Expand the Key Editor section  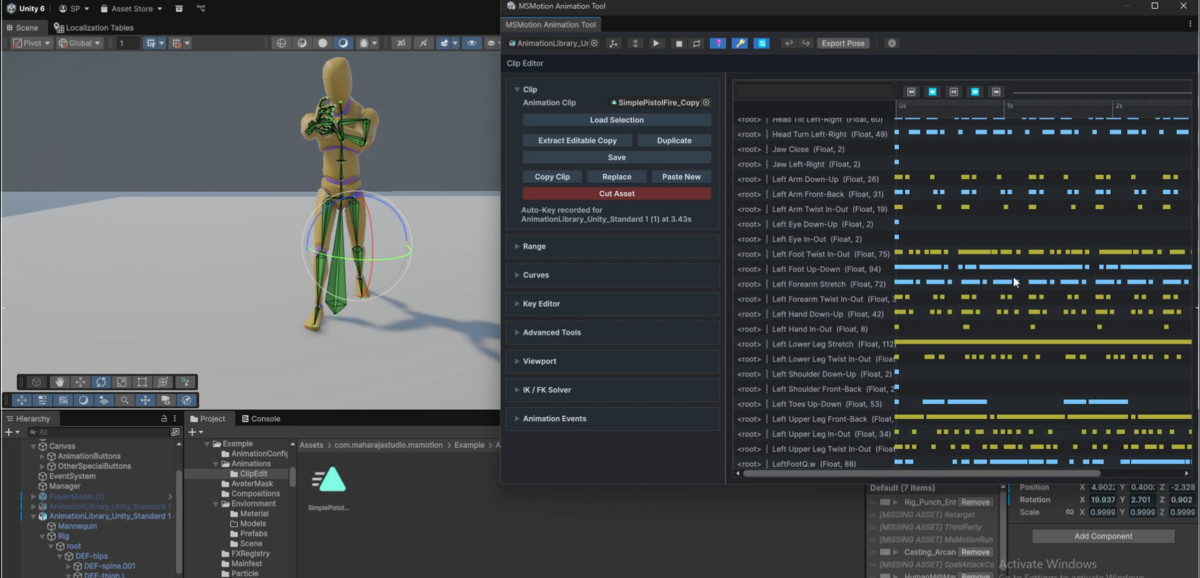517,304
